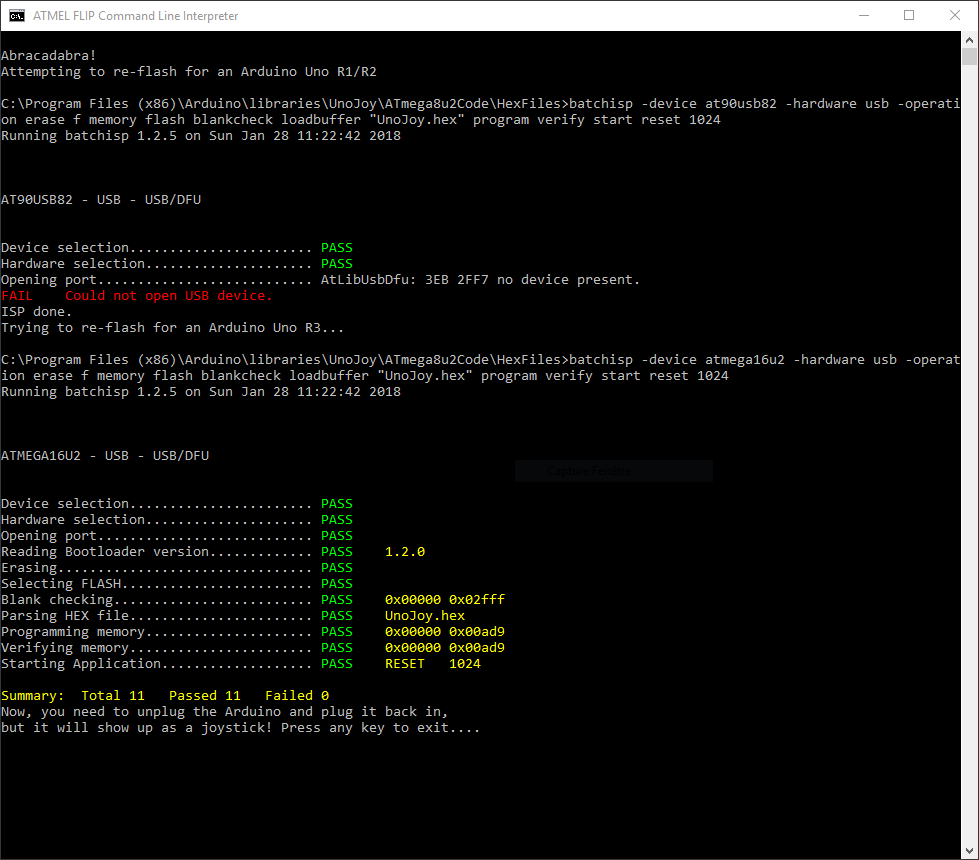This screenshot has width=979, height=860.
Task: Click 'Passed 11' in the summary
Action: click(205, 696)
